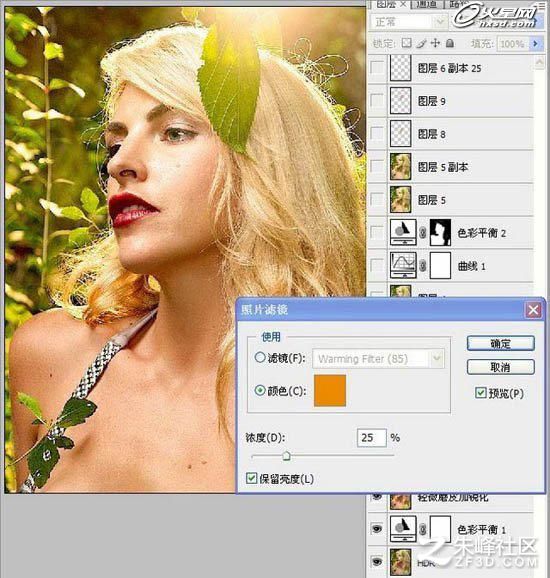The width and height of the screenshot is (550, 578).
Task: Click thumbnail of 图层 5
Action: pyautogui.click(x=400, y=199)
